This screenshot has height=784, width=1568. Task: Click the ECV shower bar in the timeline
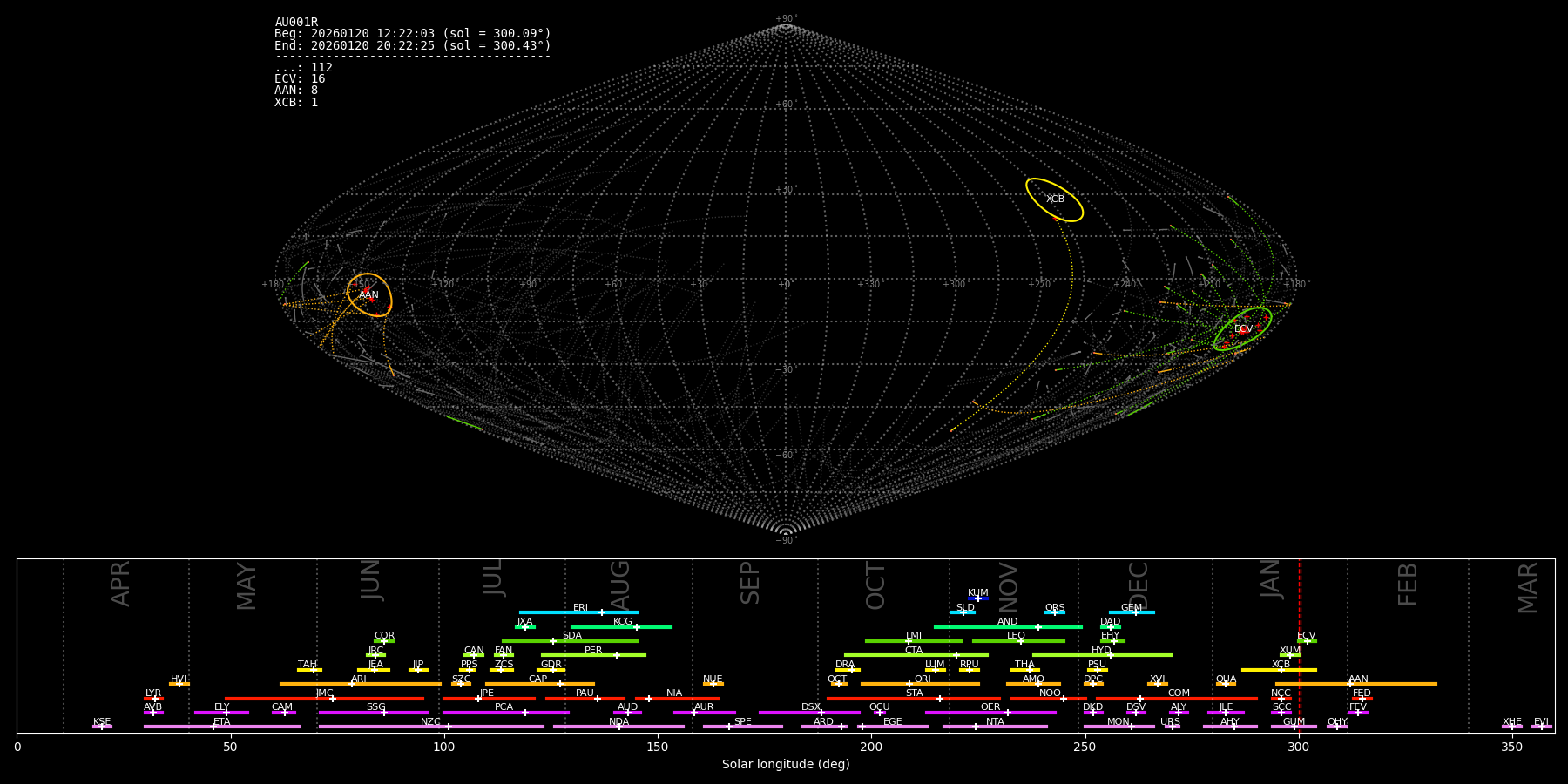(1307, 641)
